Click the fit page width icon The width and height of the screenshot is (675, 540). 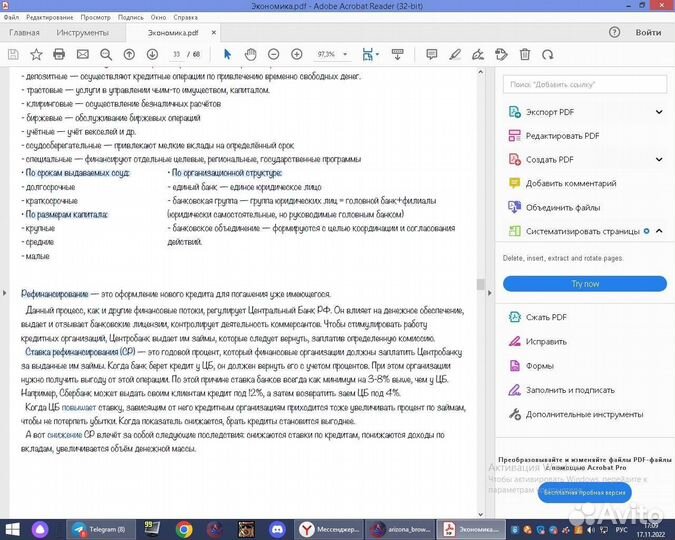pos(367,54)
